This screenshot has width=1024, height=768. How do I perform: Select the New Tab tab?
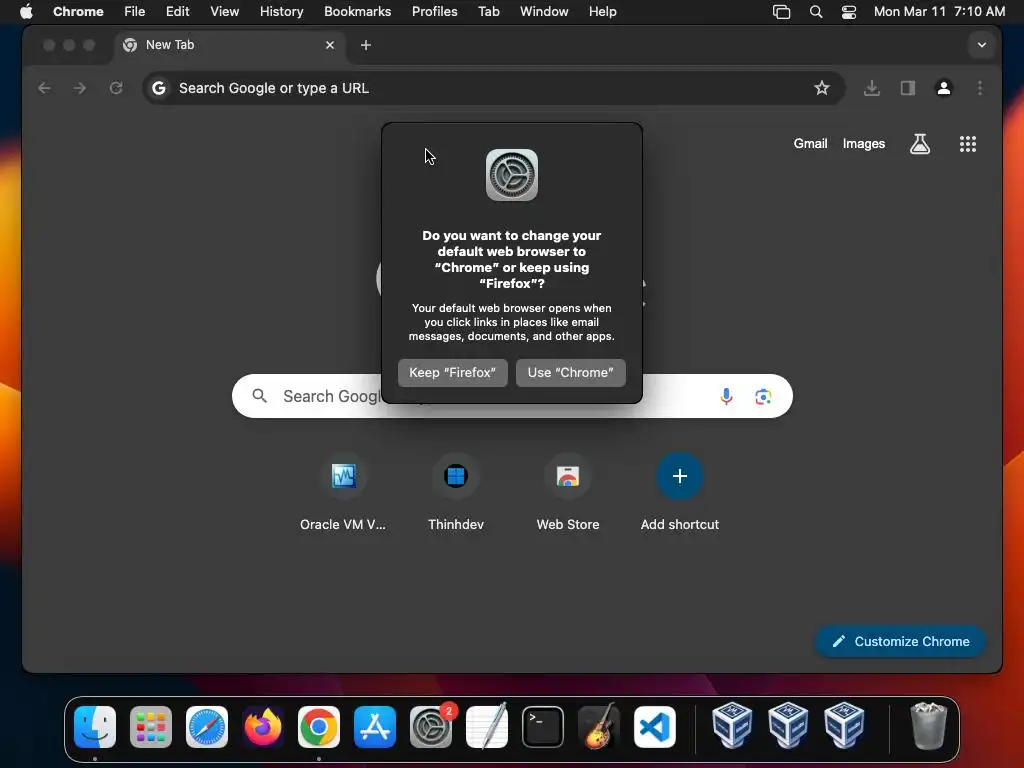pos(230,45)
